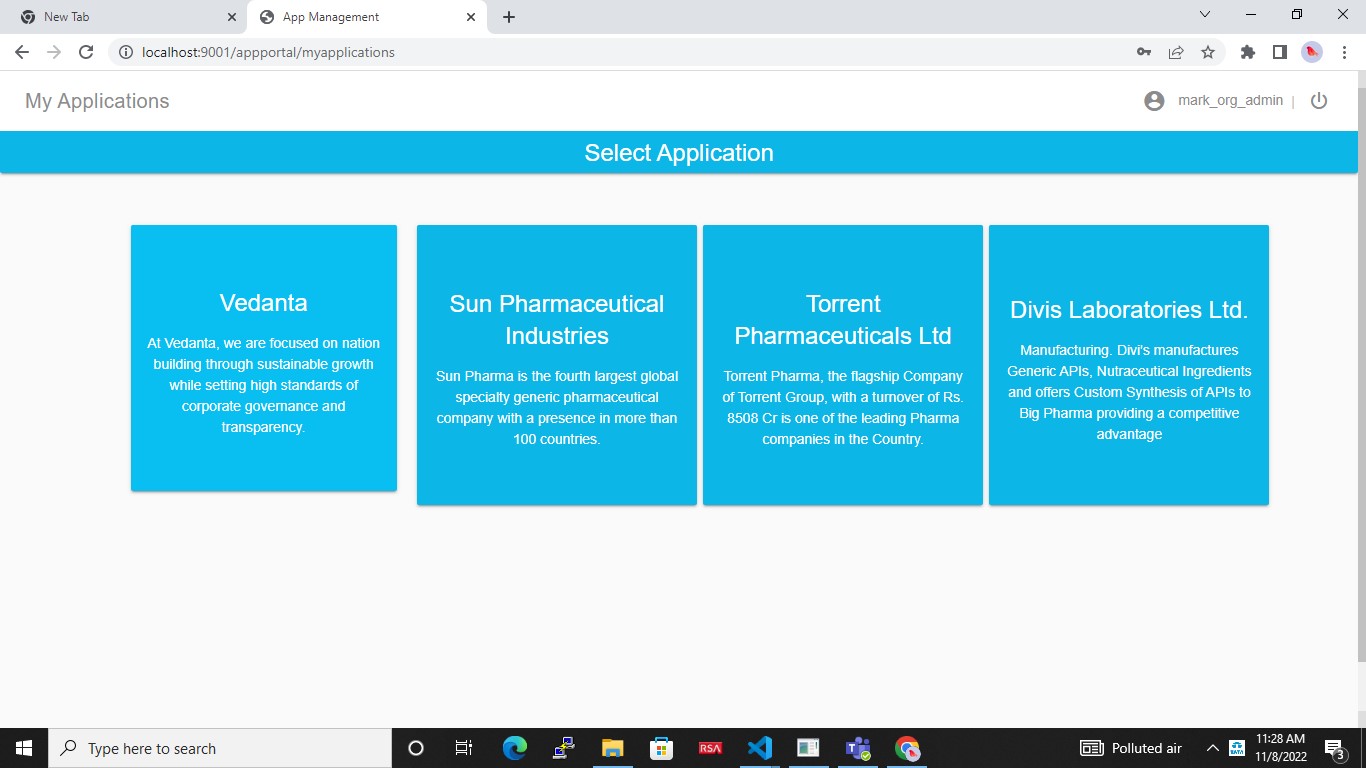This screenshot has height=768, width=1366.
Task: Open the Sun Pharmaceutical Industries card
Action: point(557,365)
